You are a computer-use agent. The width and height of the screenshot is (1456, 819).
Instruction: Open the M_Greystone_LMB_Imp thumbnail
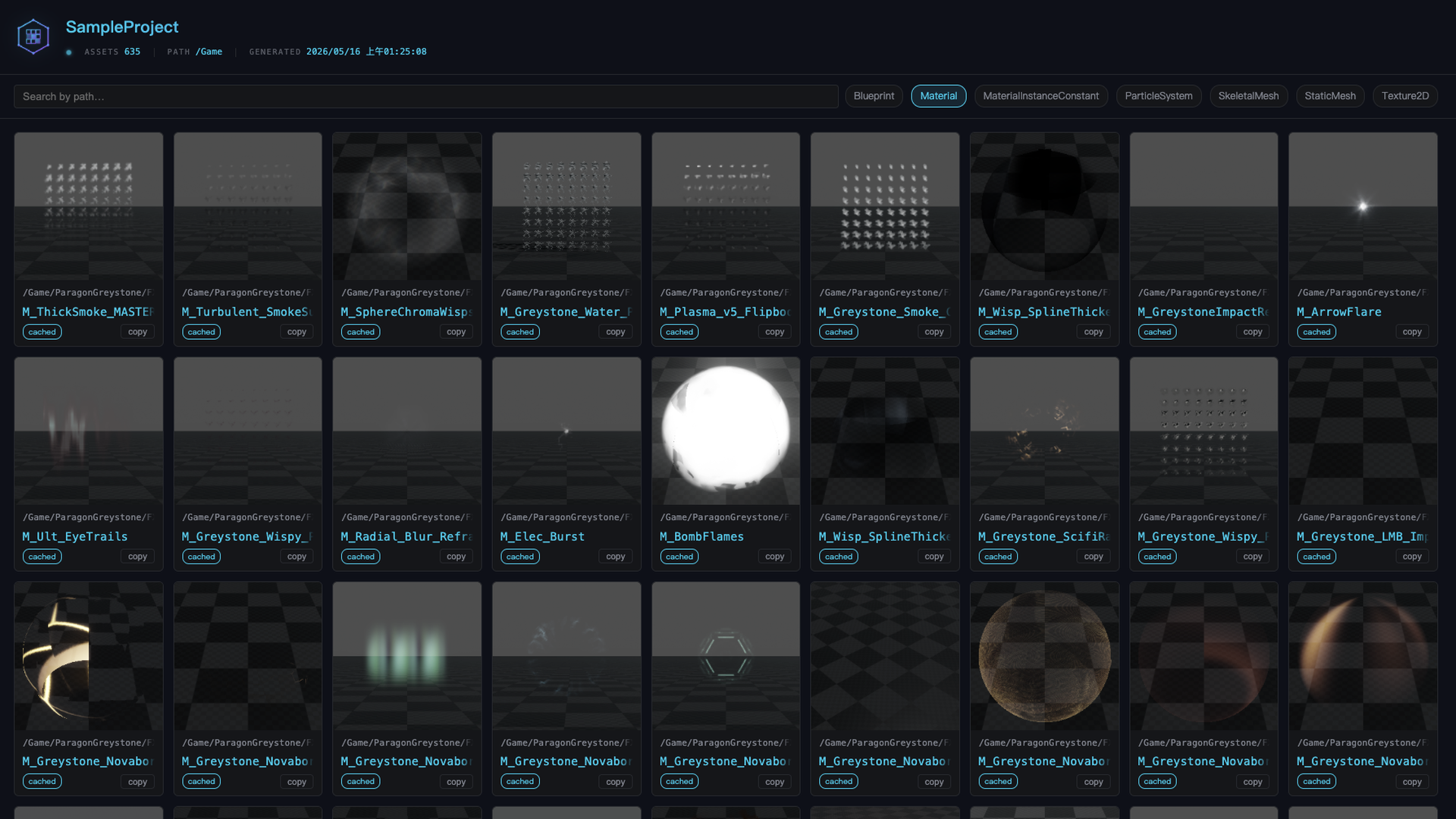tap(1363, 431)
